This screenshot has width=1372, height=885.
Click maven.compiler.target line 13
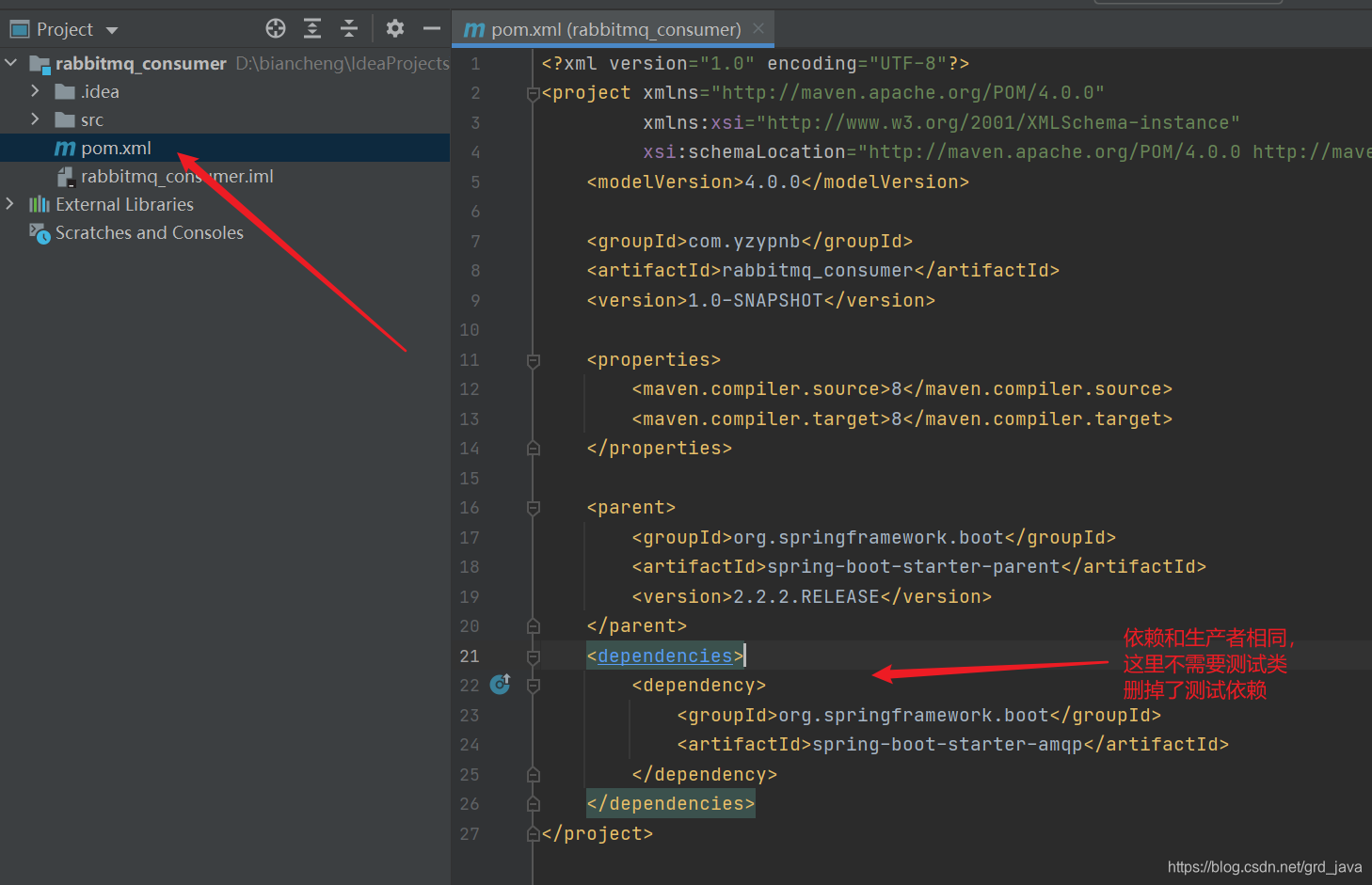pos(902,419)
